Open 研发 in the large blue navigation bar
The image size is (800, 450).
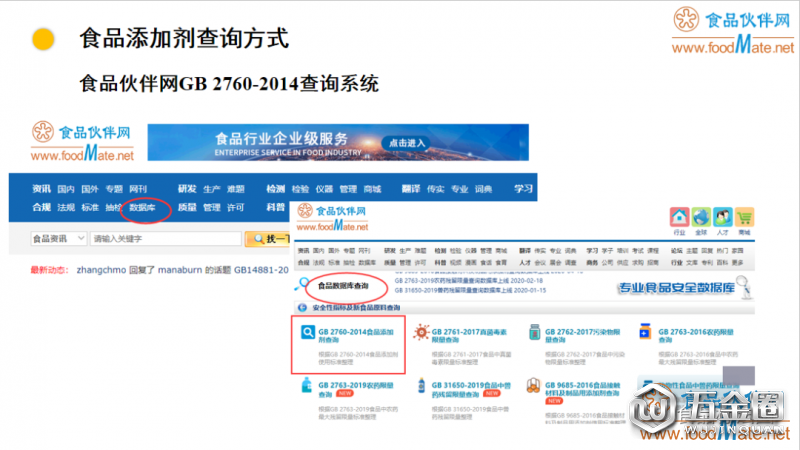[187, 189]
